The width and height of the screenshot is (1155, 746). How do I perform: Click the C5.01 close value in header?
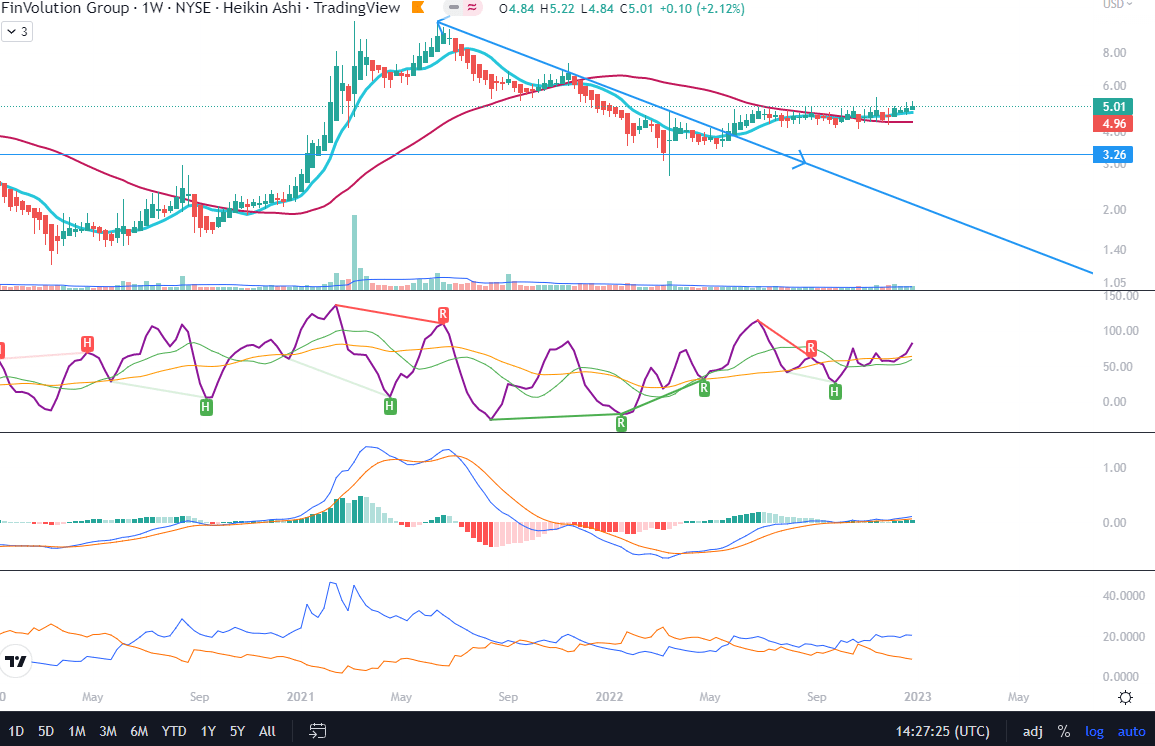[636, 9]
